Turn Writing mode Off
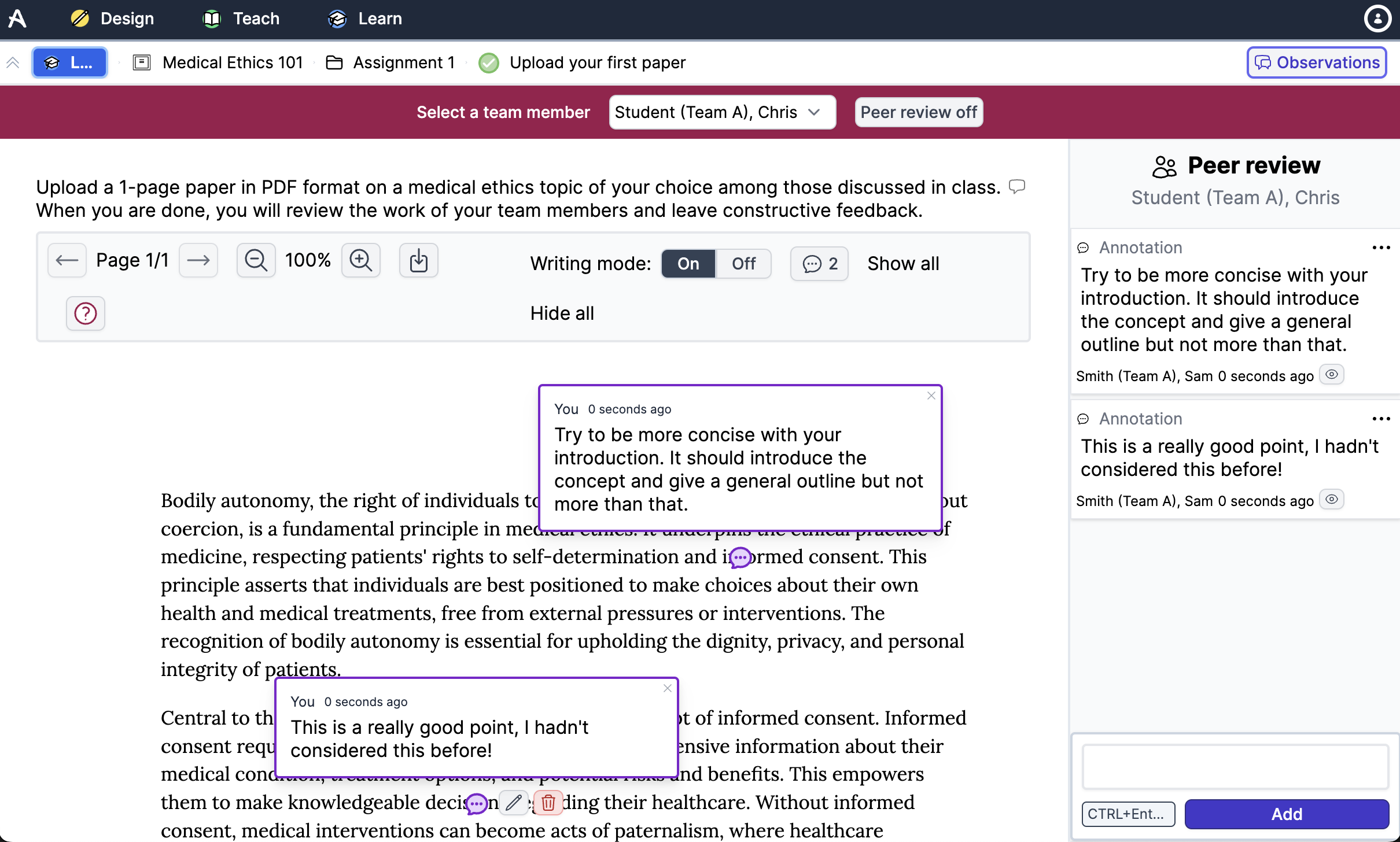The width and height of the screenshot is (1400, 842). click(x=743, y=264)
